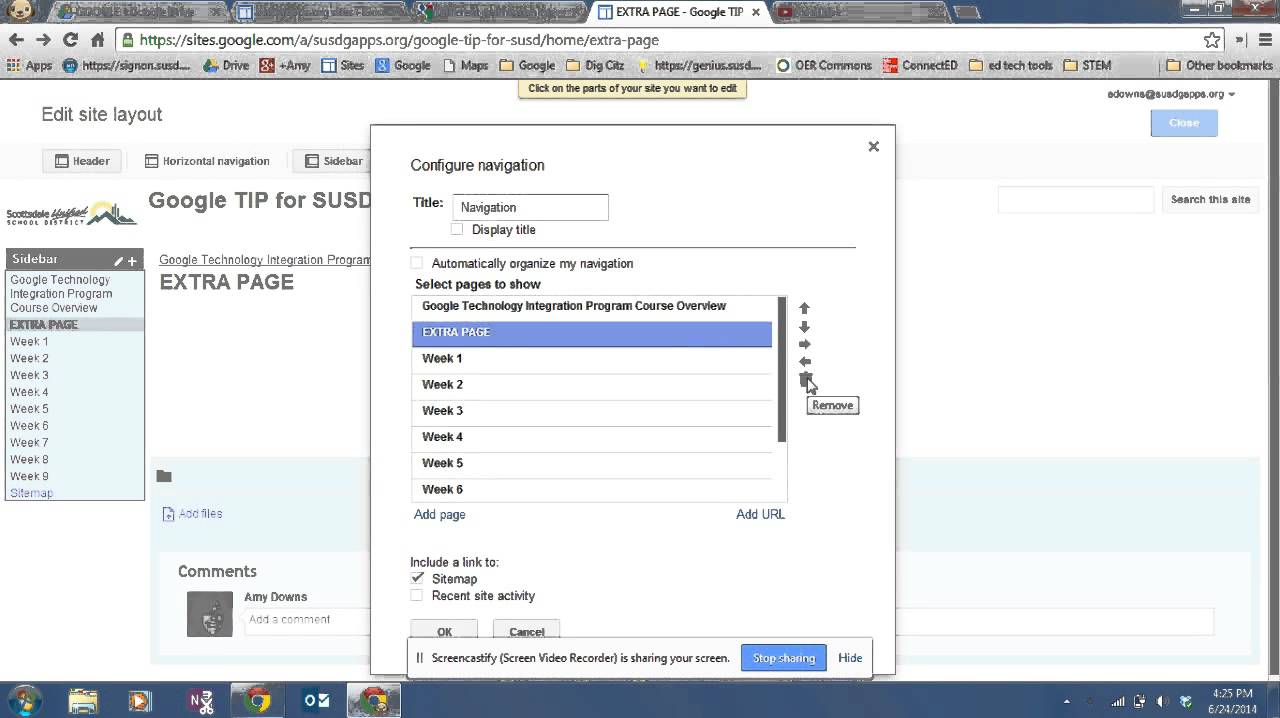Open the OER Commons bookmark
The image size is (1280, 718).
[x=824, y=65]
